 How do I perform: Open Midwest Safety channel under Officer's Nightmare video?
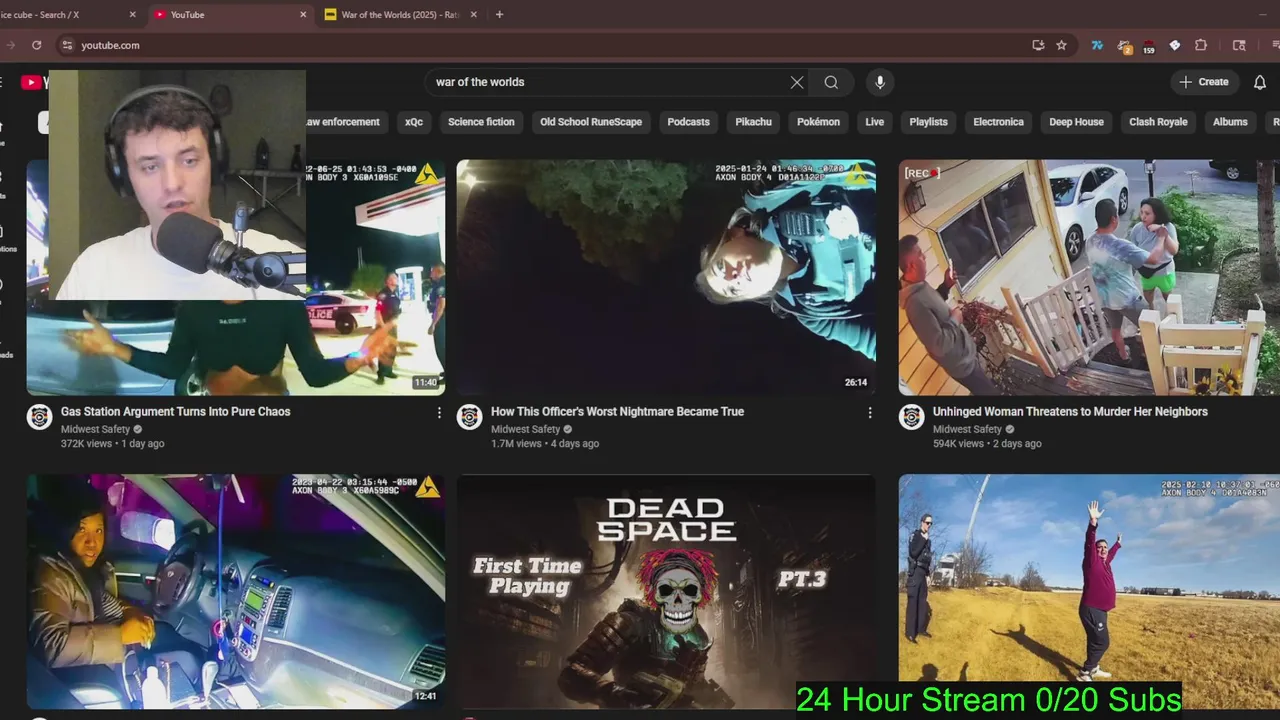(525, 429)
